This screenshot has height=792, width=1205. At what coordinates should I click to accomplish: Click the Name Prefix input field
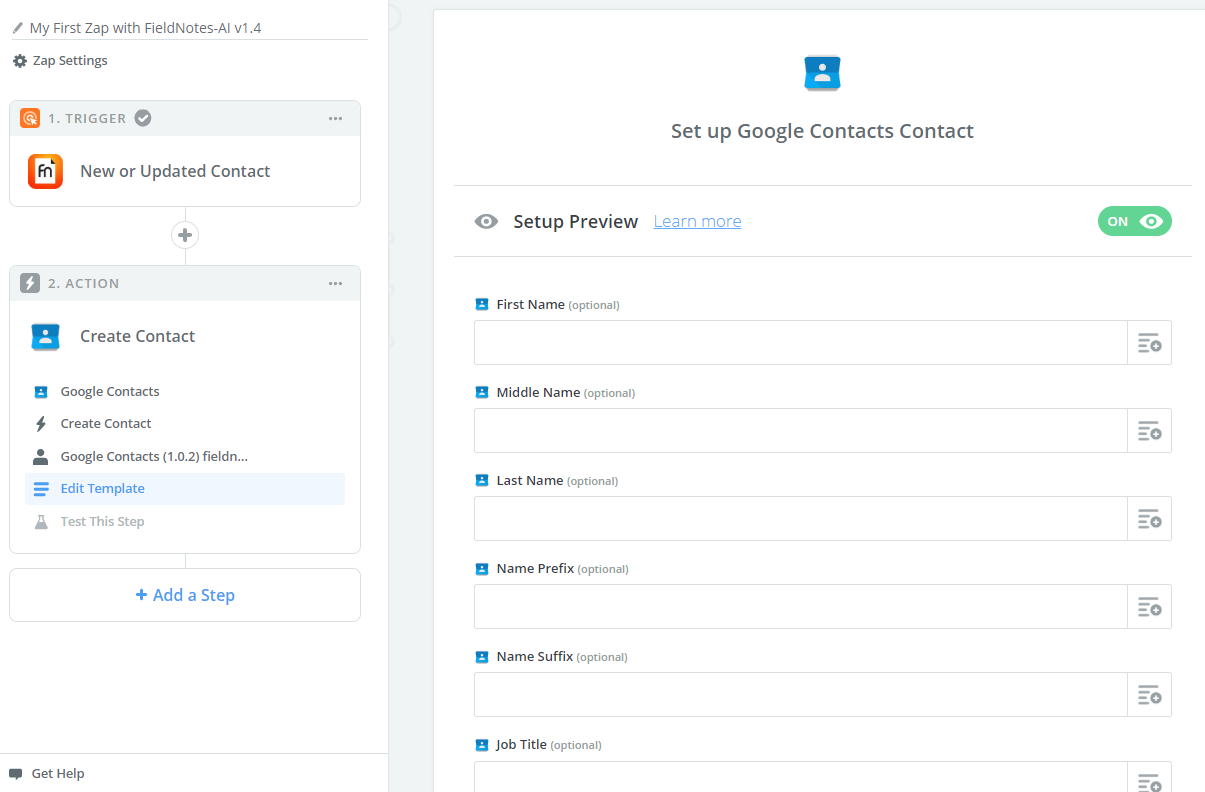(x=801, y=607)
